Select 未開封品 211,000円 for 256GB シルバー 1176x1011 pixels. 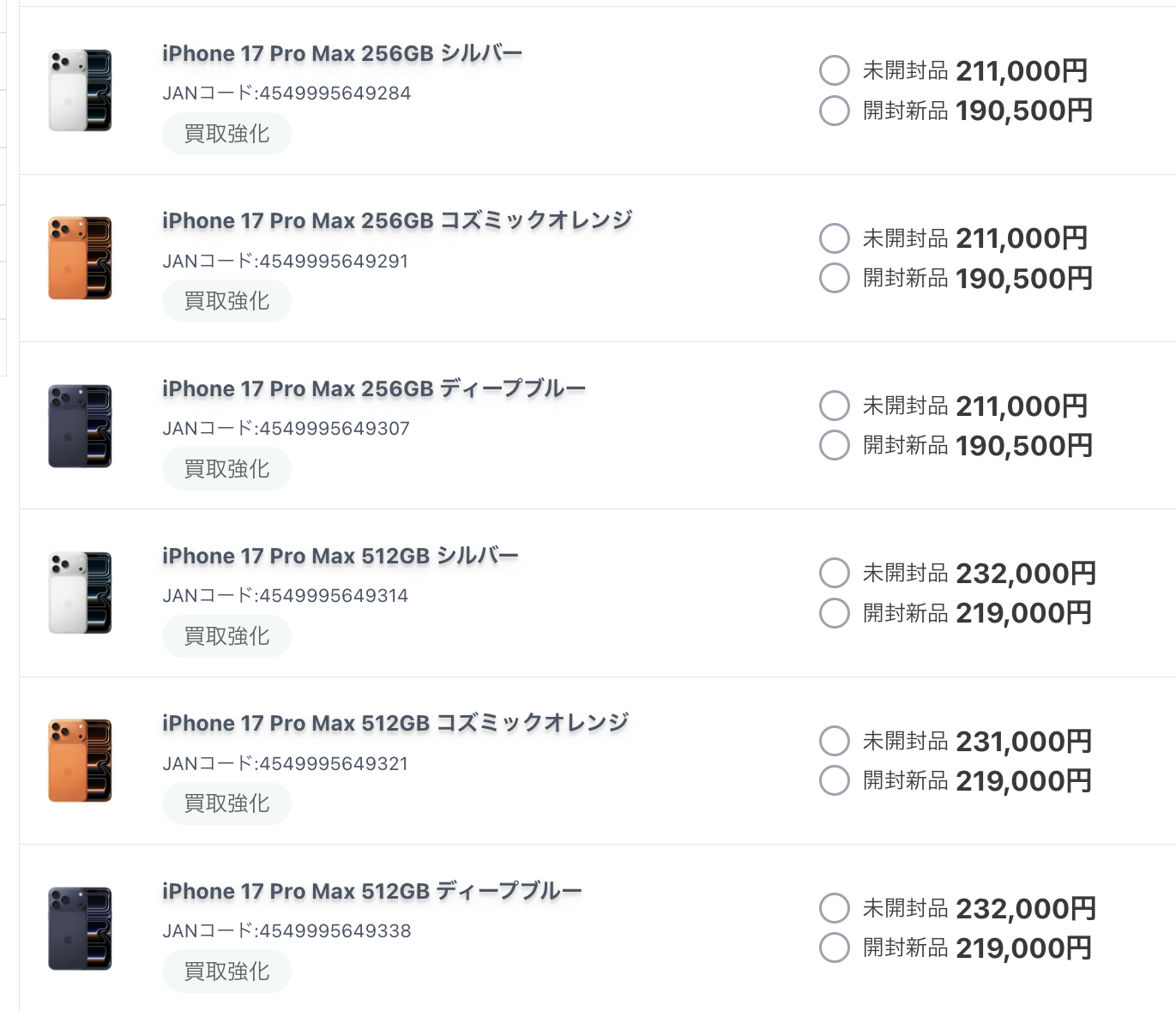click(x=835, y=70)
